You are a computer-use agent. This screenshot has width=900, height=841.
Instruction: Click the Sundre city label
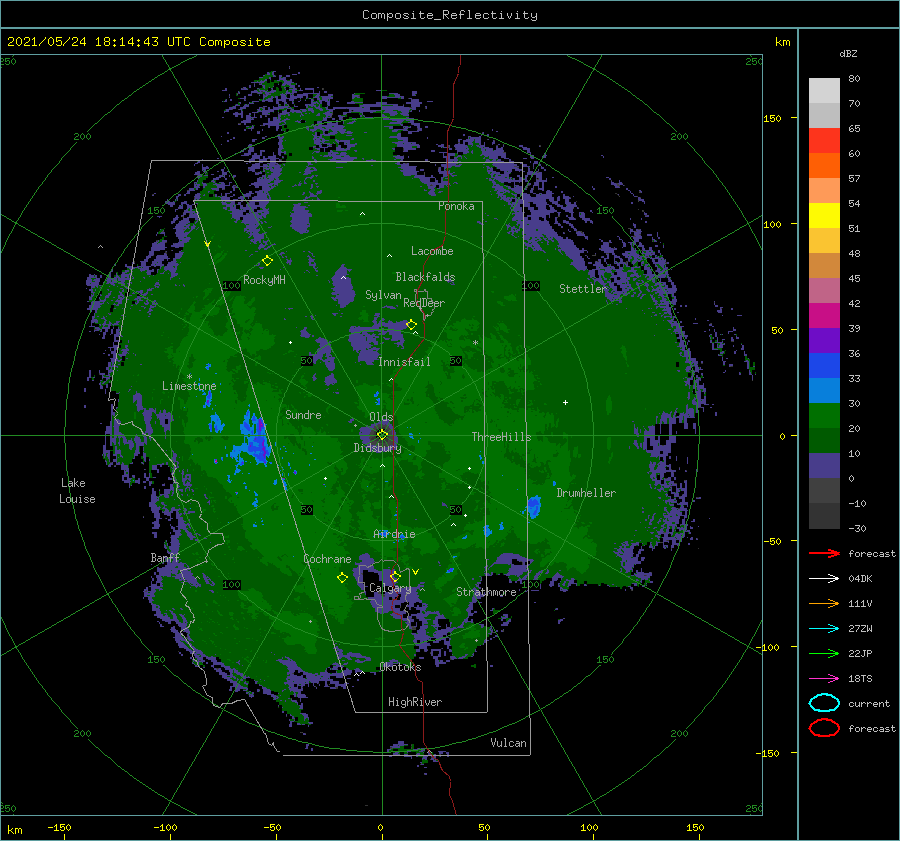[303, 414]
